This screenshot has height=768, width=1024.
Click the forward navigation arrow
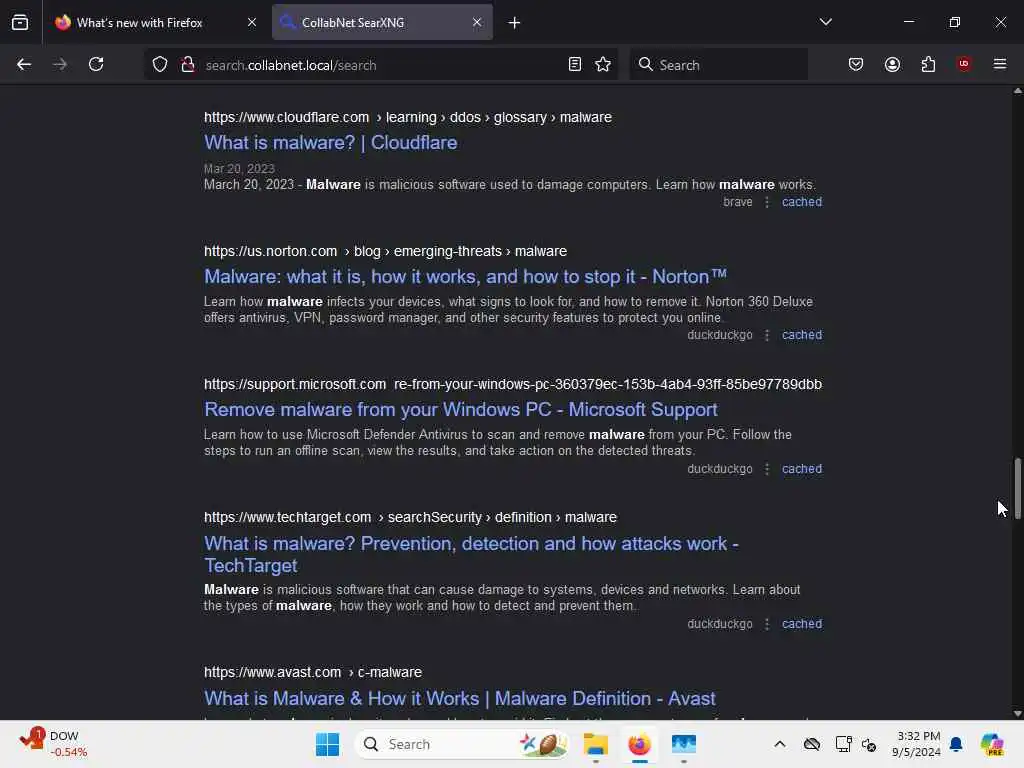click(60, 65)
